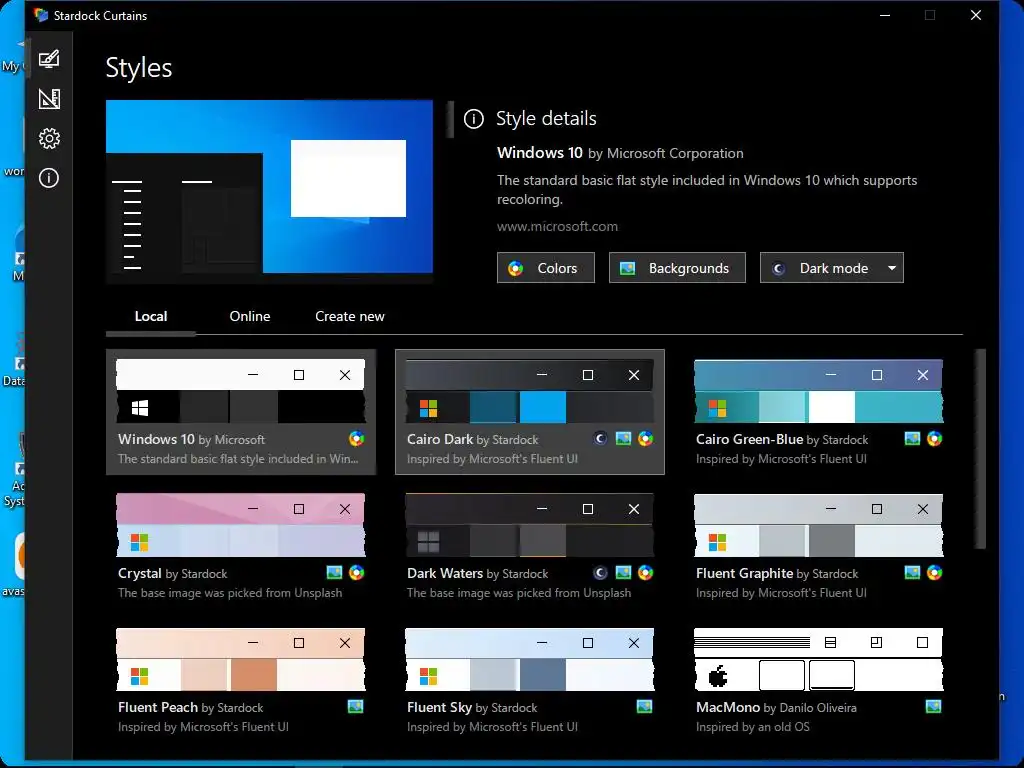Click the background icon on MacMono
Image resolution: width=1024 pixels, height=768 pixels.
point(934,707)
